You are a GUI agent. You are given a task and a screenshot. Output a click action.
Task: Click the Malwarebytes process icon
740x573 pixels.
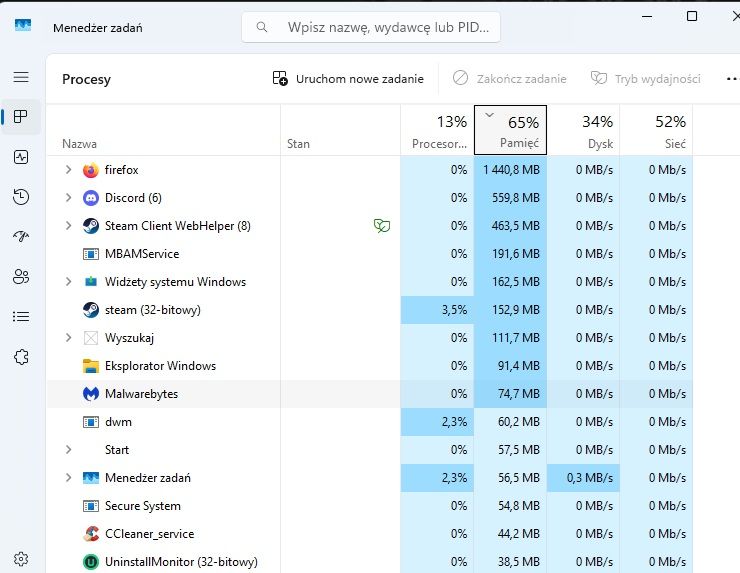91,394
